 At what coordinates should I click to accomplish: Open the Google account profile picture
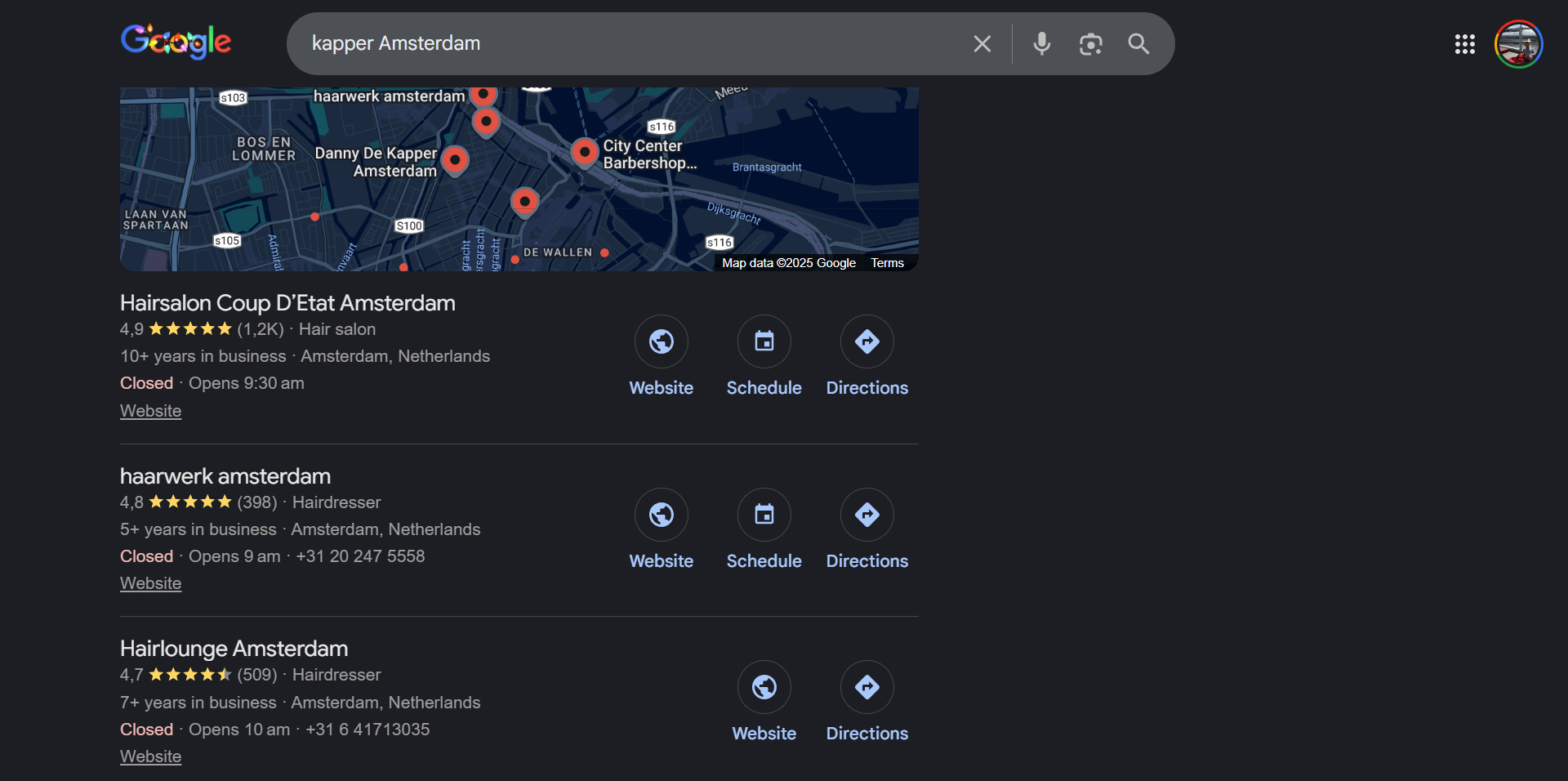click(x=1518, y=44)
